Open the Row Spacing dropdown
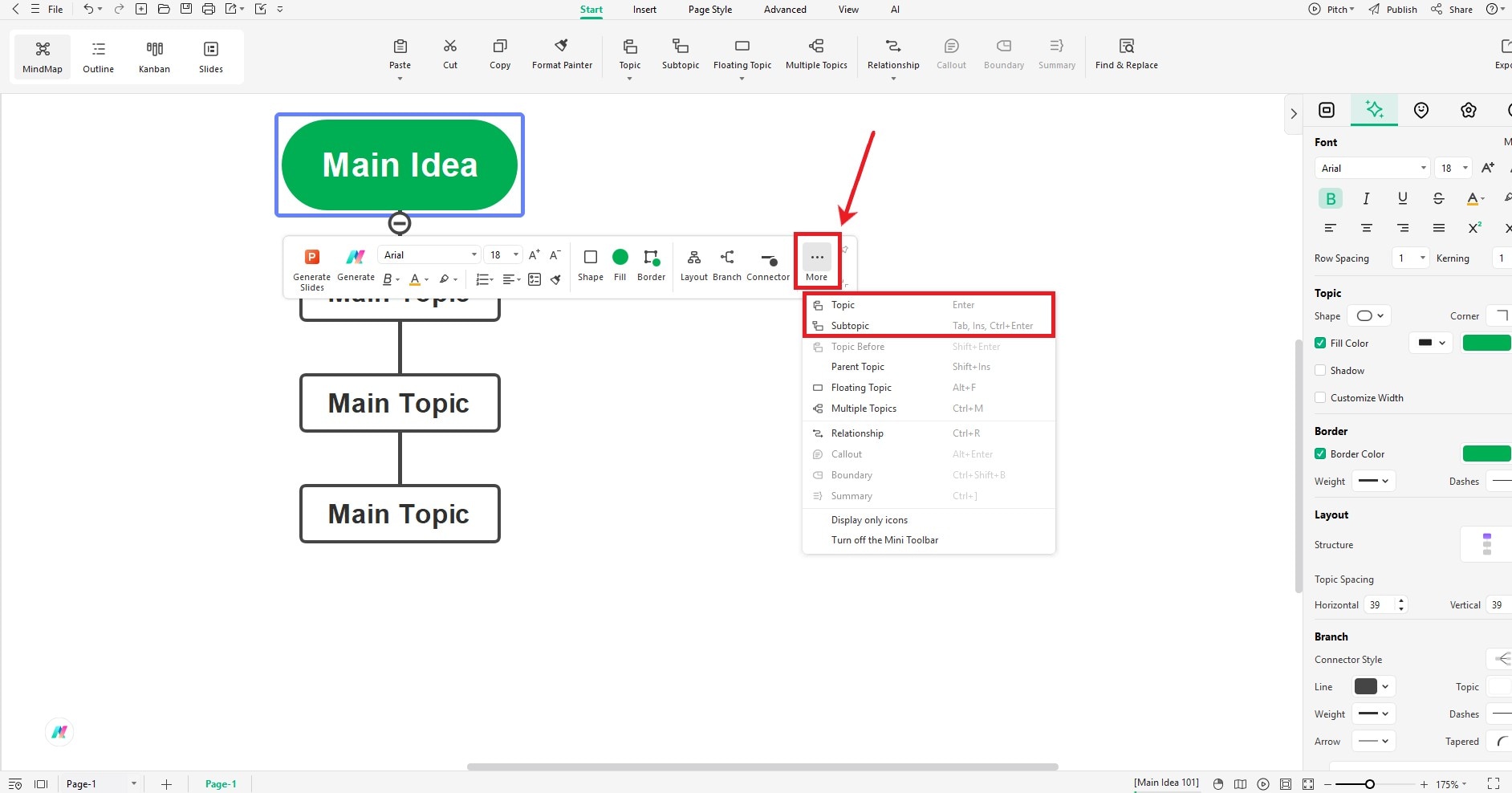 pyautogui.click(x=1411, y=258)
